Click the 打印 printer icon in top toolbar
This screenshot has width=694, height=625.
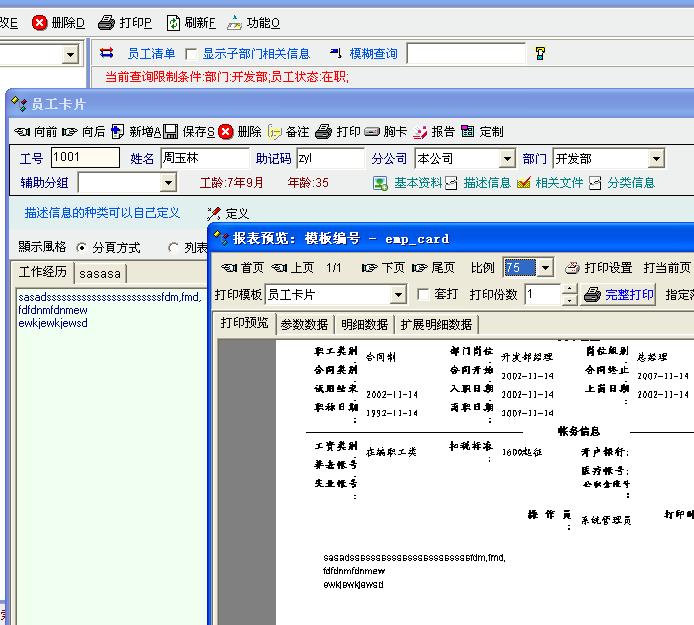108,22
